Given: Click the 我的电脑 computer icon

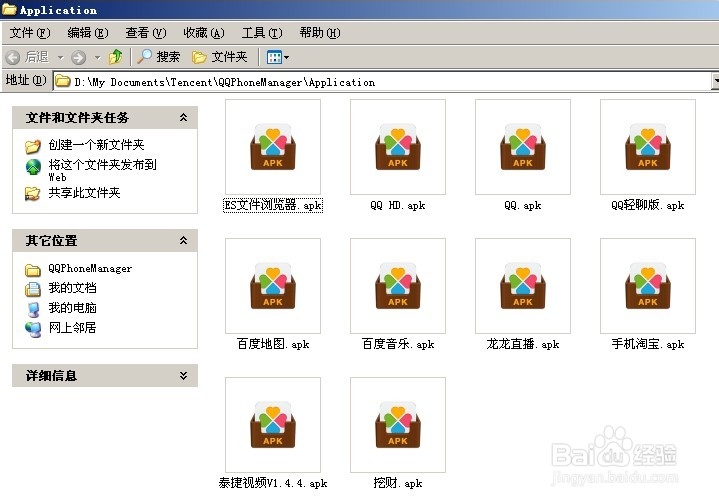Looking at the screenshot, I should (x=33, y=309).
